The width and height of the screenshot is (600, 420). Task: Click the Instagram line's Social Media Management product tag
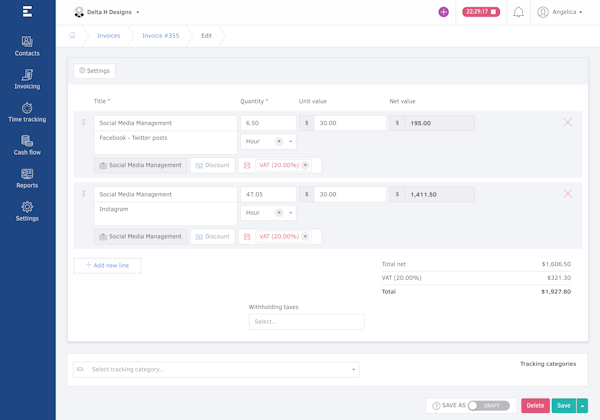140,236
